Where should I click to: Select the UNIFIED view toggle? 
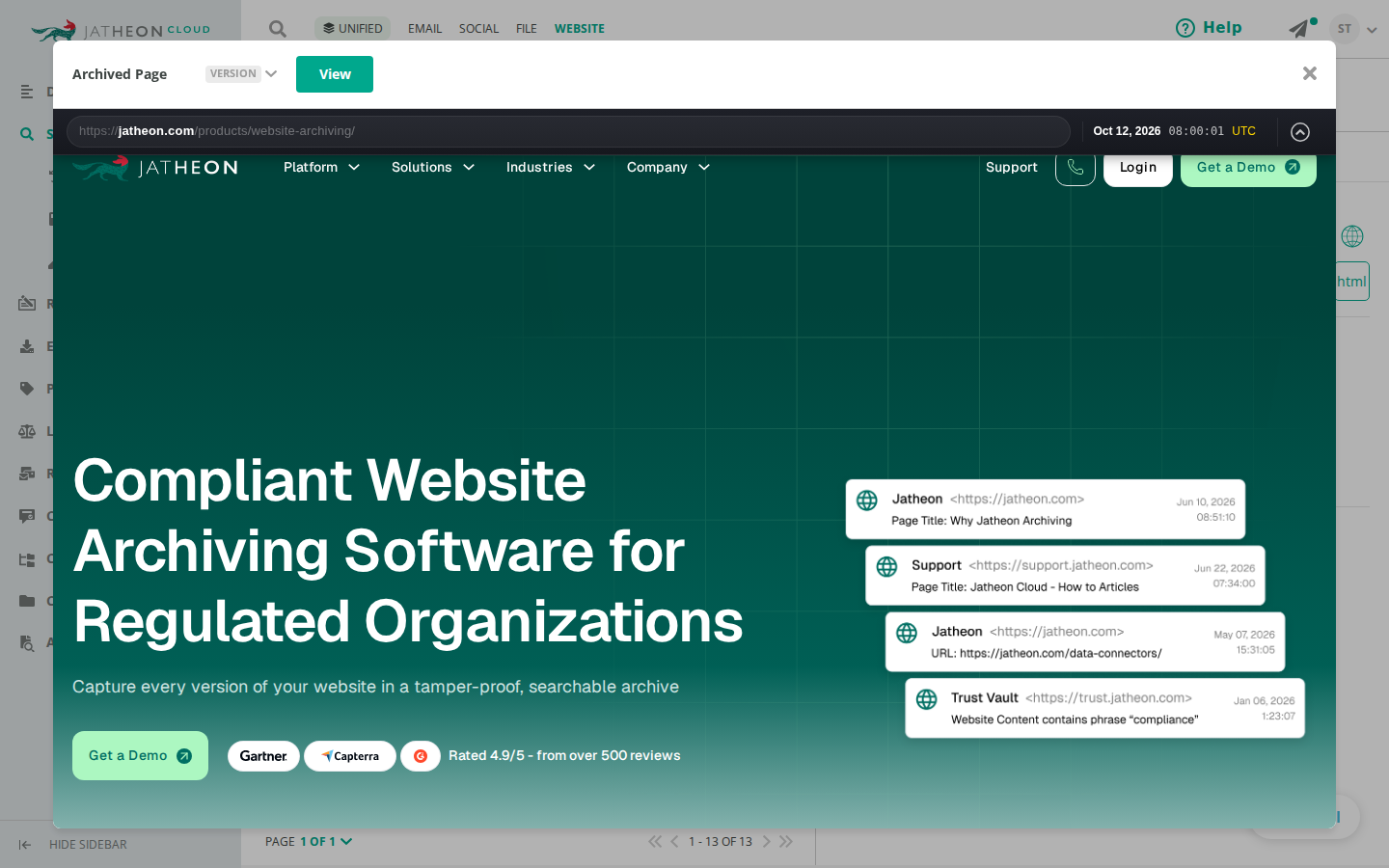tap(352, 29)
